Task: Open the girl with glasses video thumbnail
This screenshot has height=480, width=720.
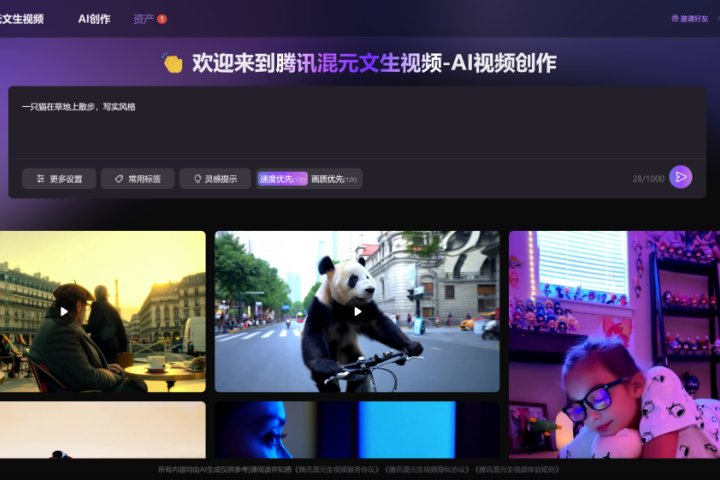Action: pyautogui.click(x=614, y=344)
